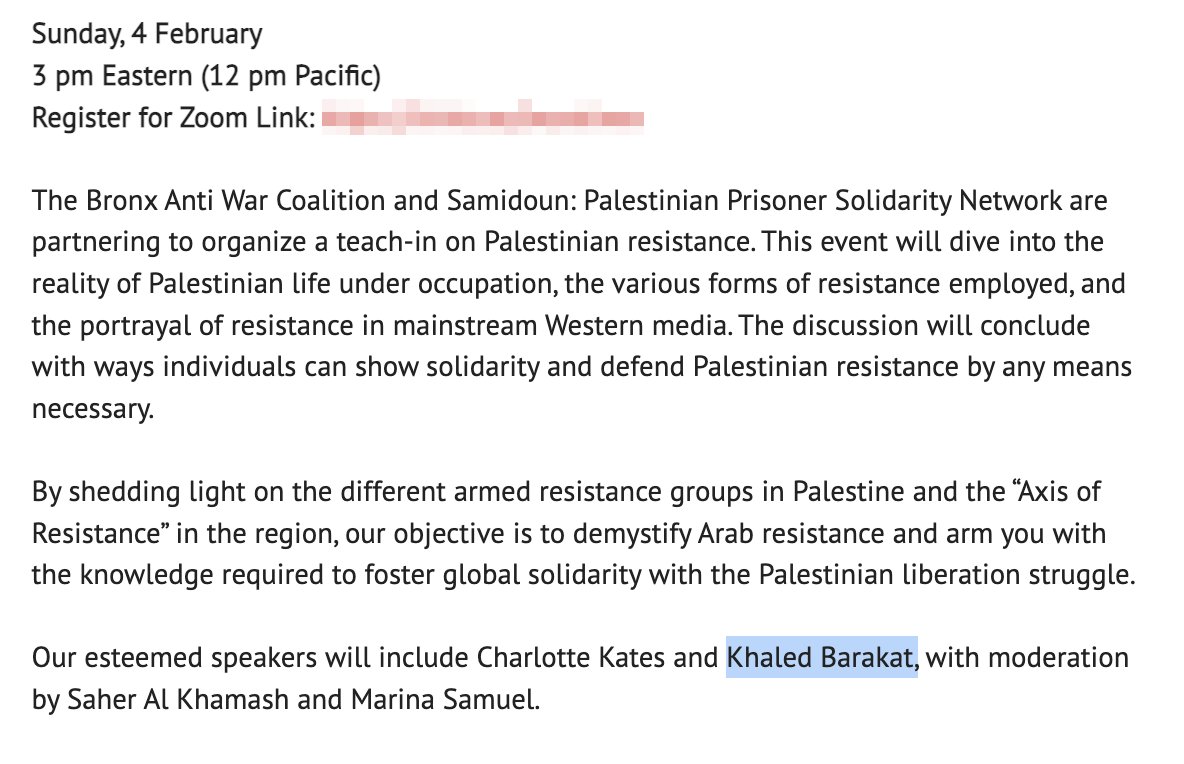Screen dimensions: 1184x764
Task: Click the phrase By shedding light
Action: point(131,493)
